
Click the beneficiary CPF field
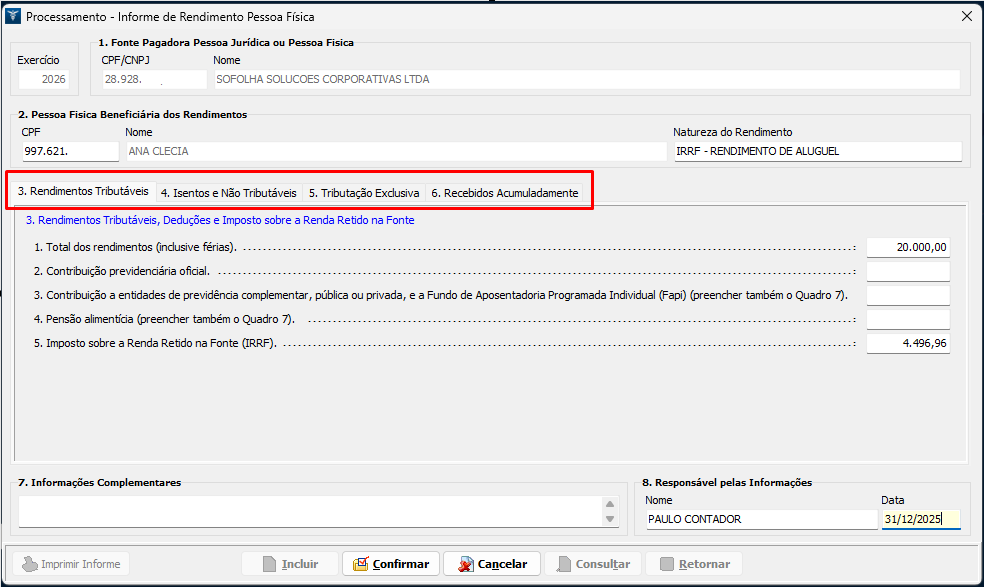(x=70, y=151)
